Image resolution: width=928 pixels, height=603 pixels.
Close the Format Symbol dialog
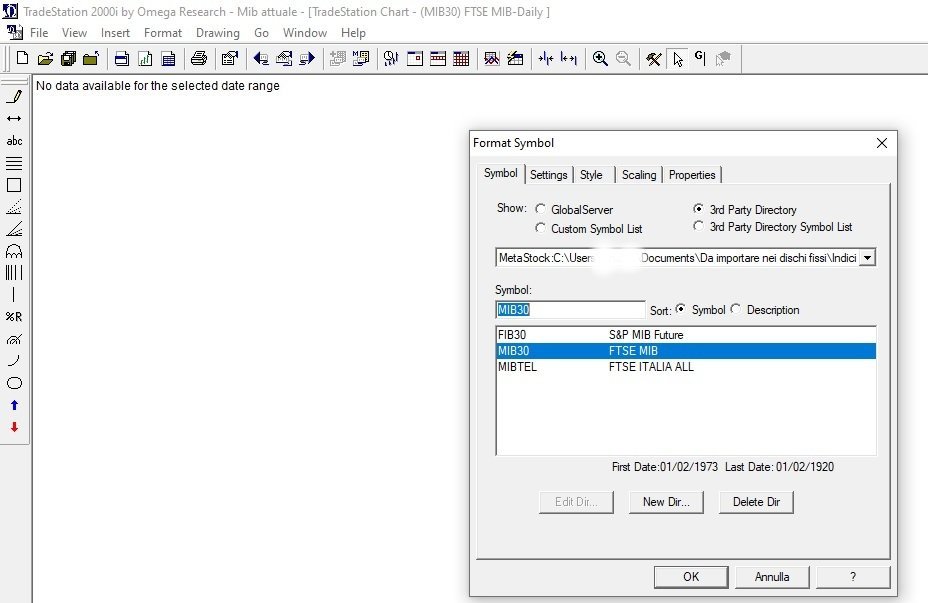pos(882,143)
